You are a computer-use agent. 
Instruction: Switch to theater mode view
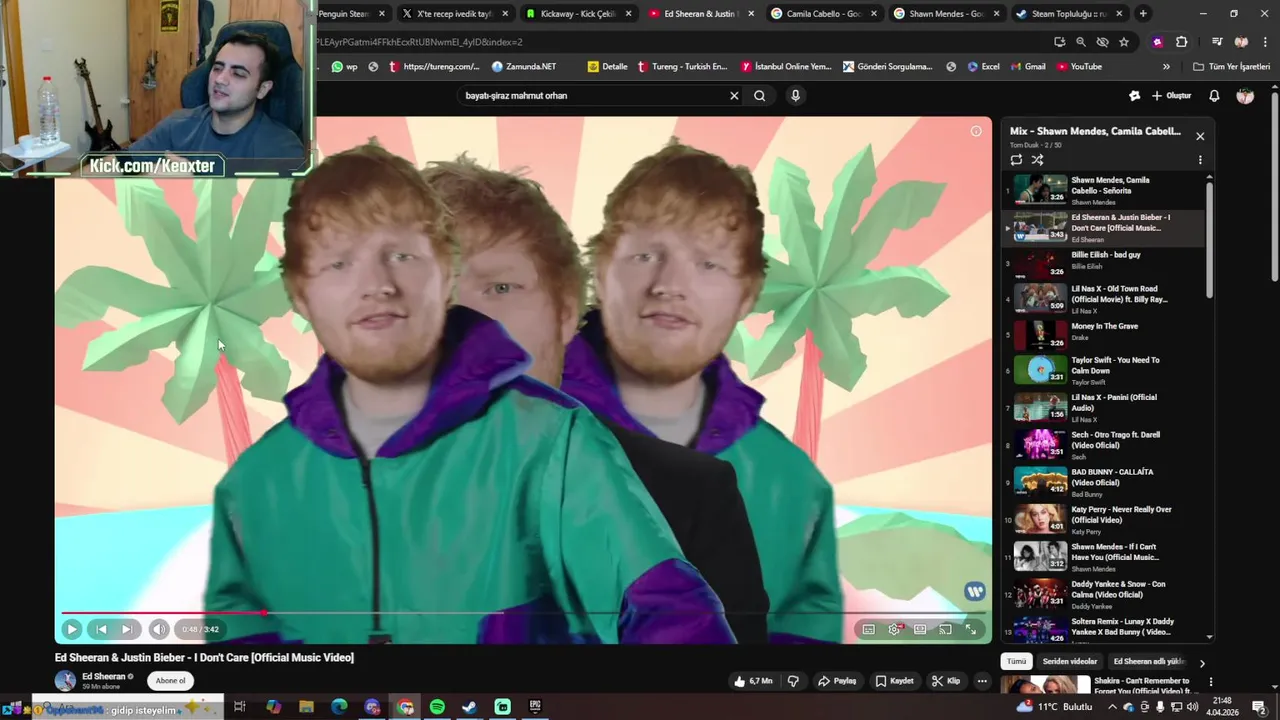920,629
